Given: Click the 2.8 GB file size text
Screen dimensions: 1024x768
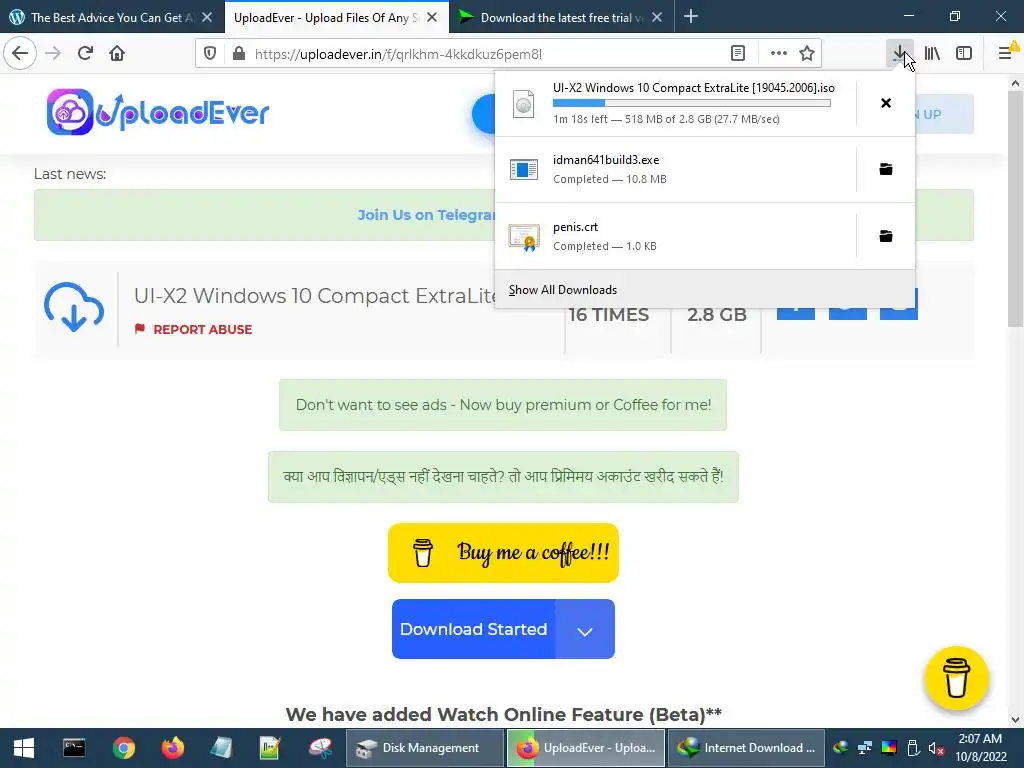Looking at the screenshot, I should click(716, 315).
